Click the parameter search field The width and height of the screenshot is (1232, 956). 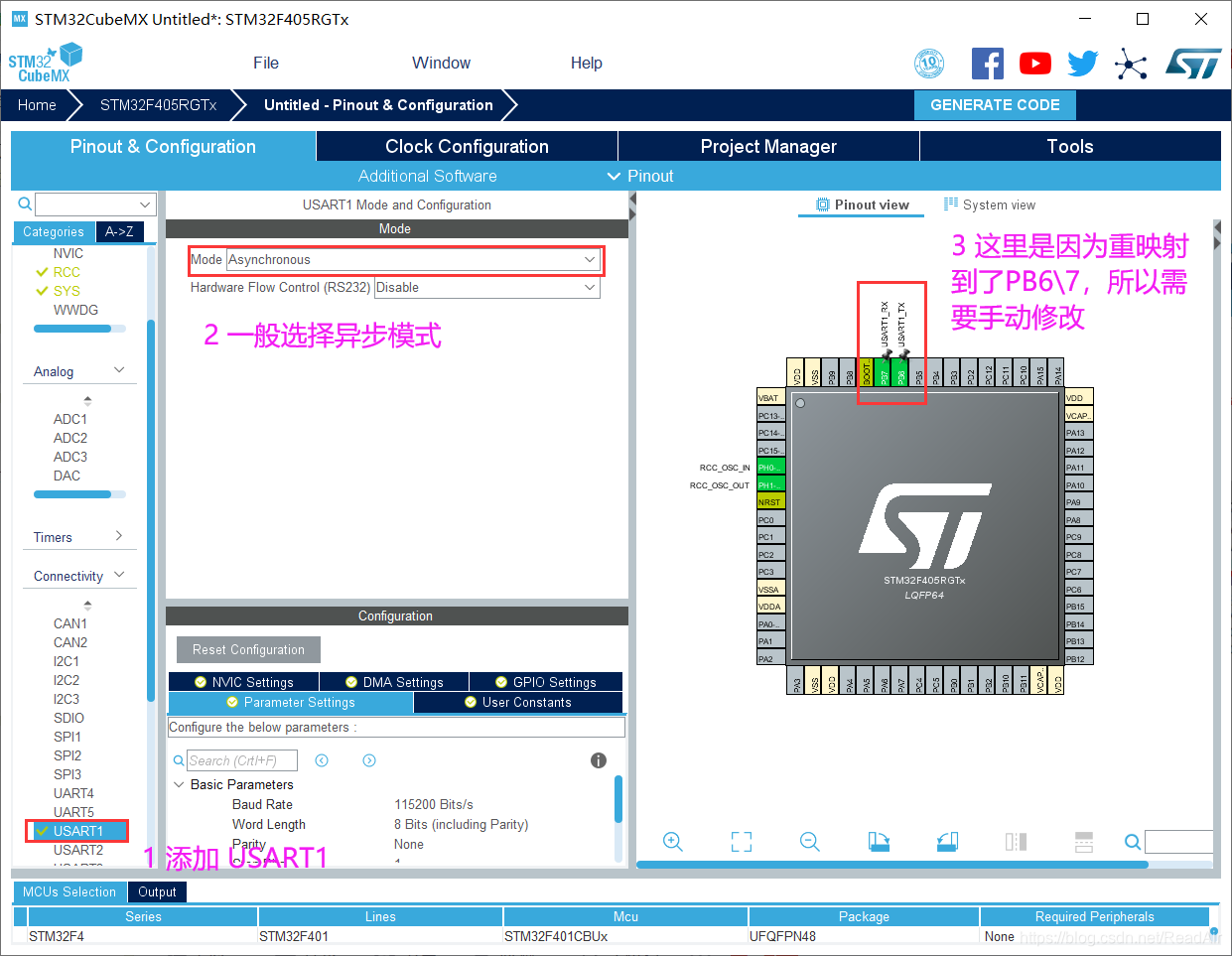[243, 760]
